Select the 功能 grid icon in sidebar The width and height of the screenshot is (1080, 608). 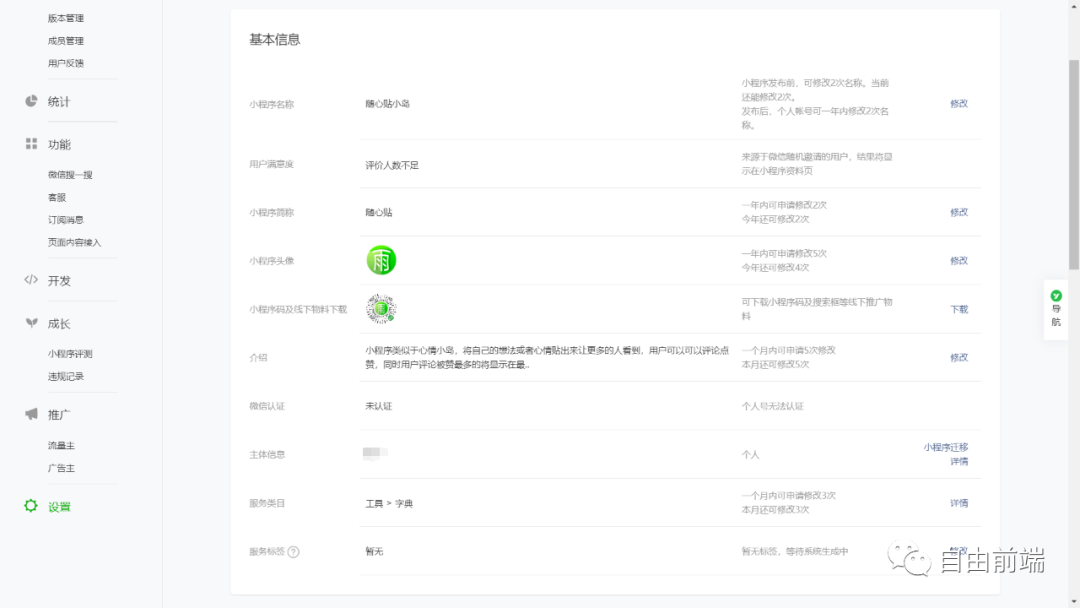pos(31,143)
